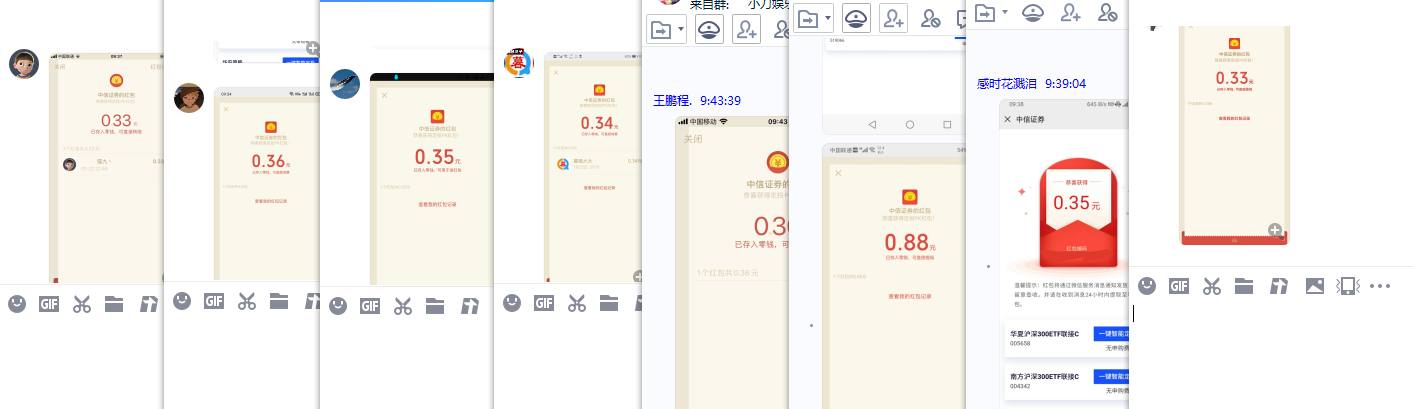This screenshot has height=409, width=1413.
Task: Open GIF panel in the boy-avatar 0.33 chat
Action: [x=49, y=303]
